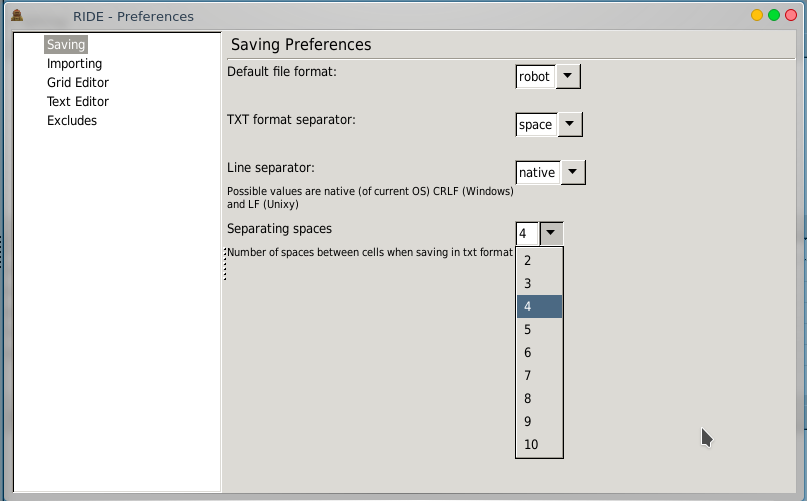This screenshot has height=501, width=807.
Task: Minimize the Preferences window with yellow button
Action: pyautogui.click(x=757, y=15)
